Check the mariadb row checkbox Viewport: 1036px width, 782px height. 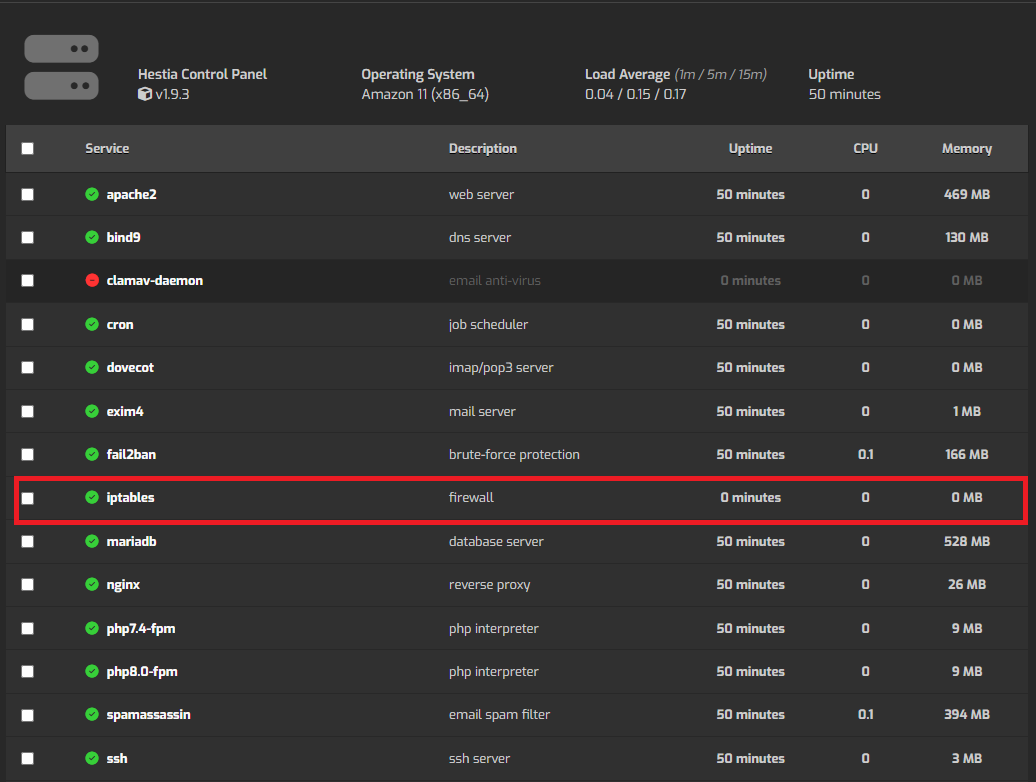pyautogui.click(x=27, y=542)
